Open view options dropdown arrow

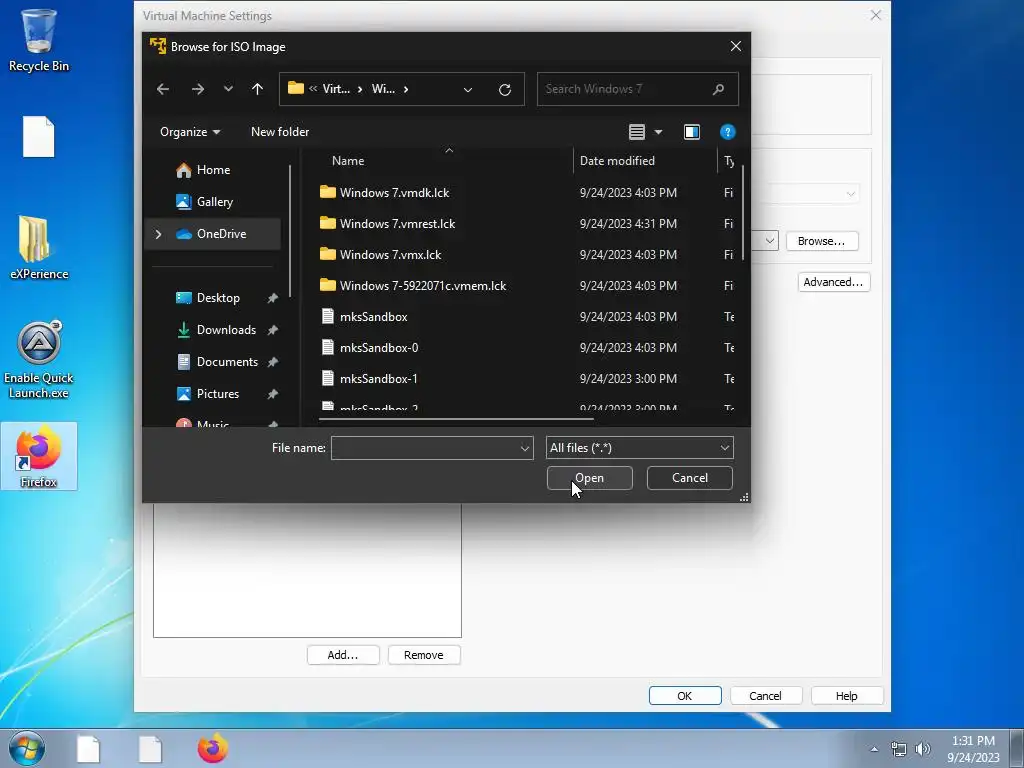pyautogui.click(x=658, y=132)
